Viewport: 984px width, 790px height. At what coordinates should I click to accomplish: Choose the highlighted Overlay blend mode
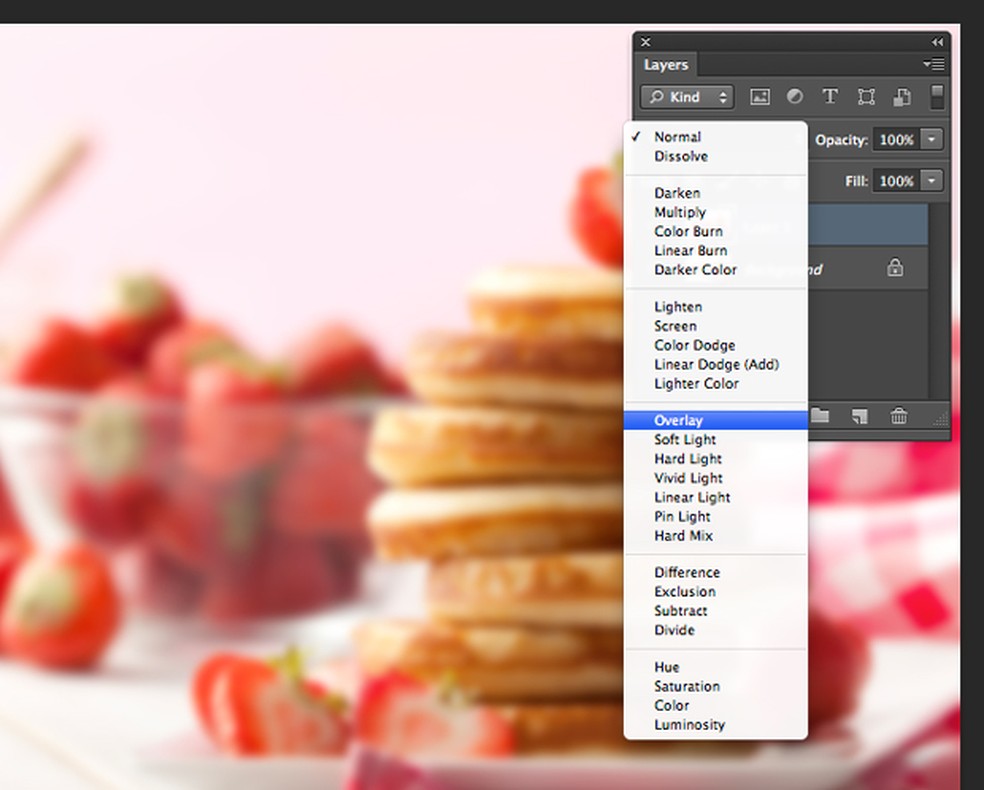[x=715, y=420]
